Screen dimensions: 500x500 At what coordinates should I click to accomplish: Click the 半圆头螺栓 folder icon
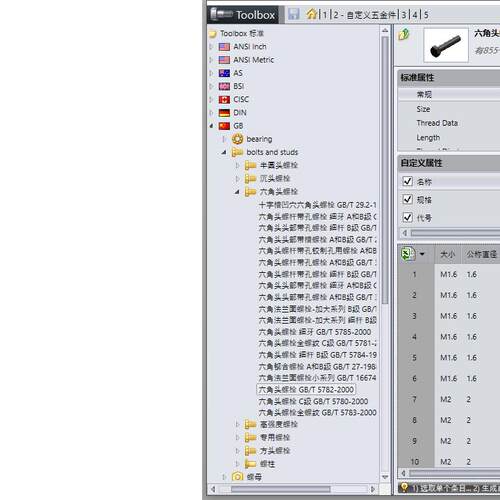(250, 165)
